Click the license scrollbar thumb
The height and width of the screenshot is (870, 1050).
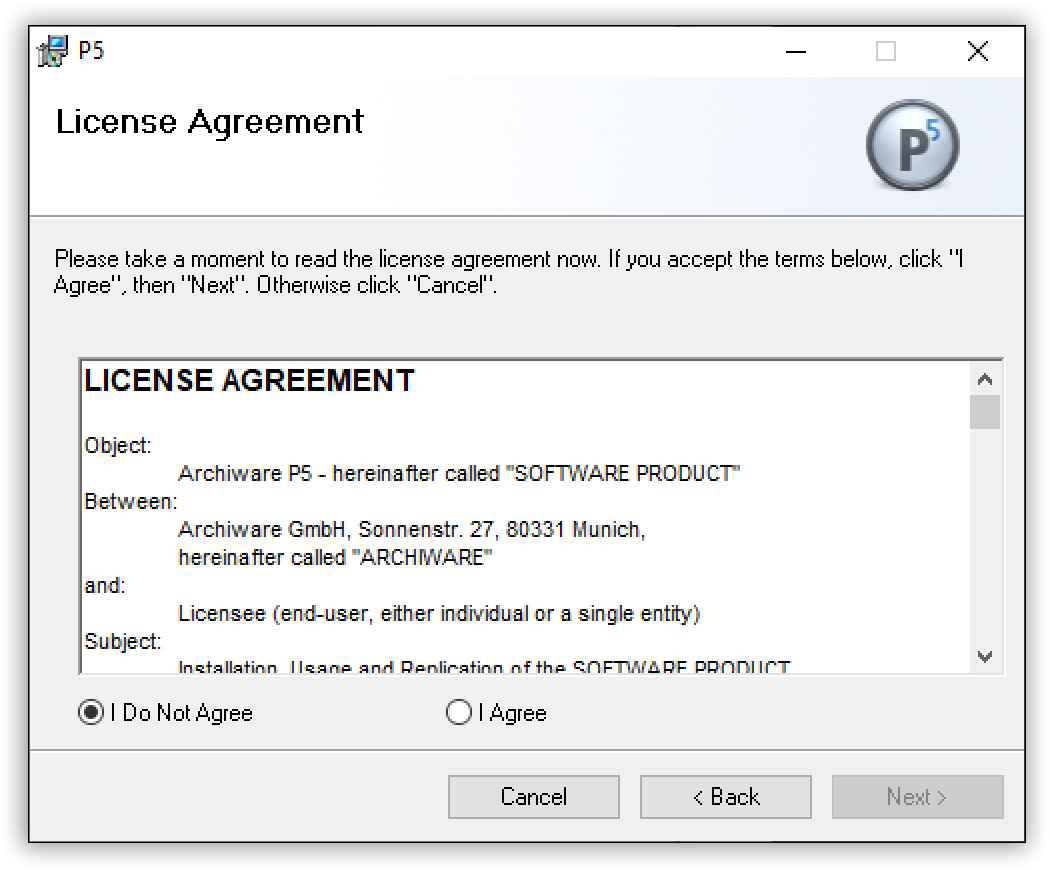coord(985,412)
